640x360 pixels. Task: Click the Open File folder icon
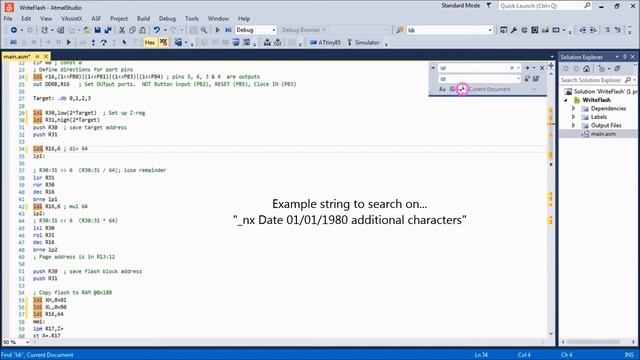pyautogui.click(x=87, y=30)
